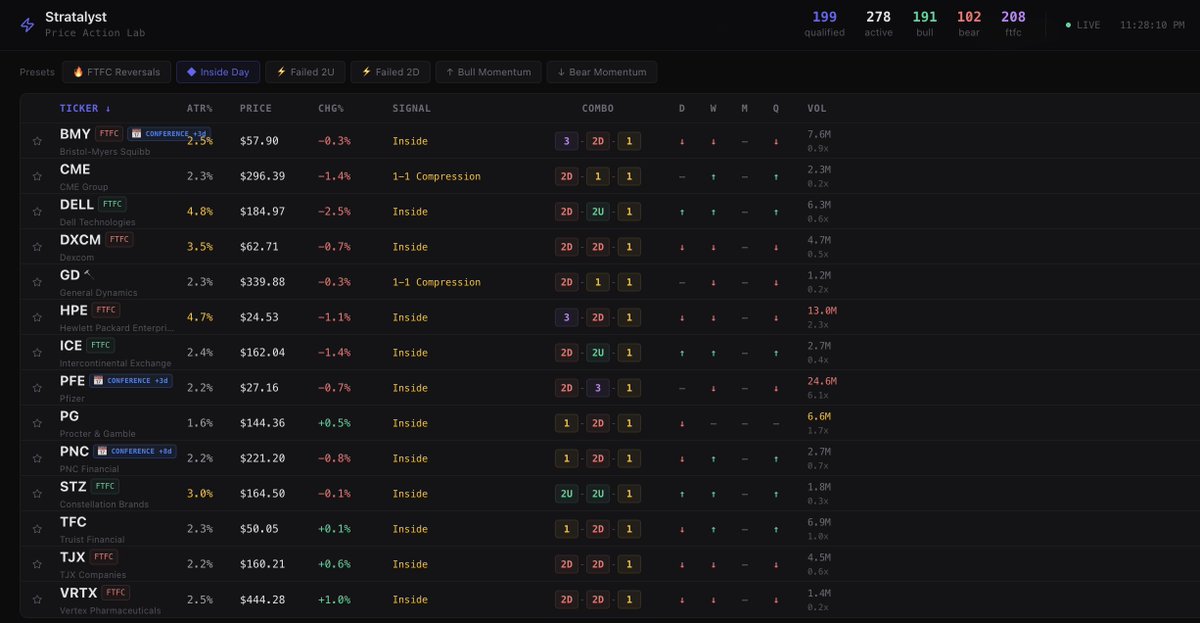Filter by 208 ftfc count
This screenshot has height=623, width=1200.
pyautogui.click(x=1013, y=23)
